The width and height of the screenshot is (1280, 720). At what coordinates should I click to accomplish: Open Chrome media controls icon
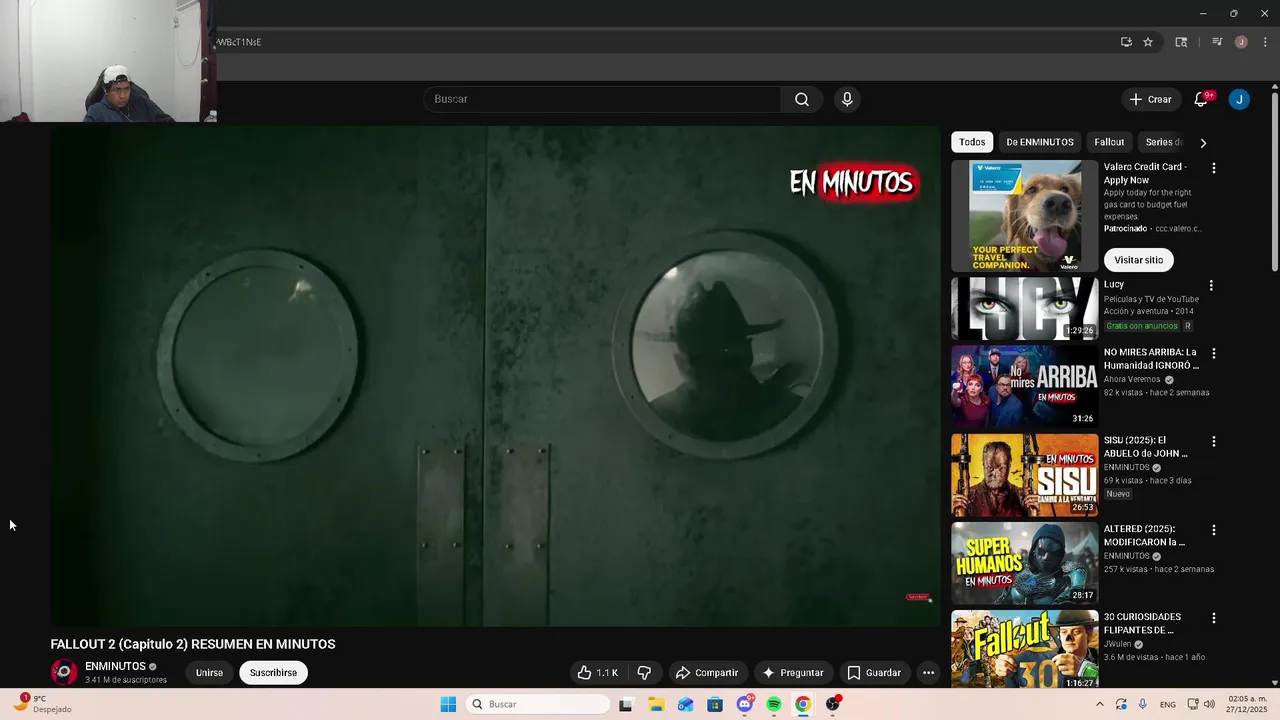click(1217, 42)
